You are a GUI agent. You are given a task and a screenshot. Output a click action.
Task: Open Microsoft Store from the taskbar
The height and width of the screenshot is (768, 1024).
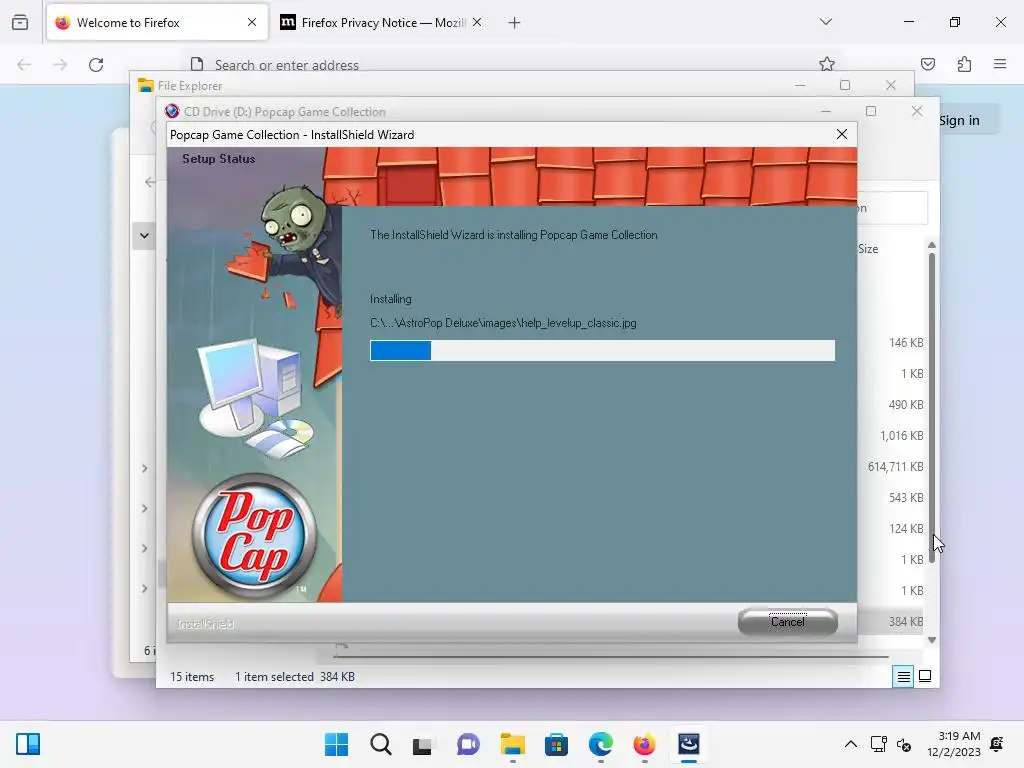click(556, 744)
